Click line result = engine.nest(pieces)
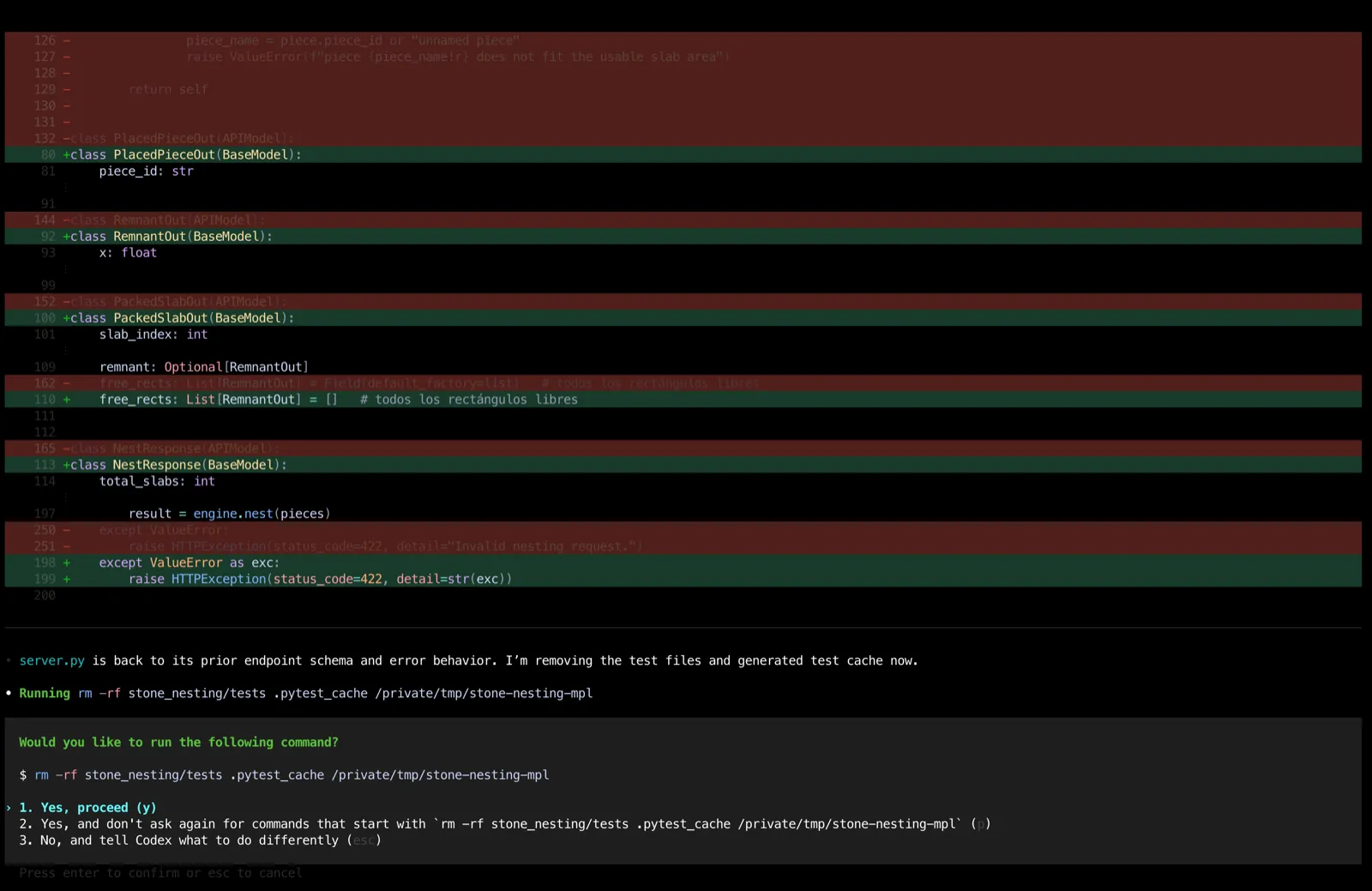This screenshot has height=891, width=1372. [683, 514]
